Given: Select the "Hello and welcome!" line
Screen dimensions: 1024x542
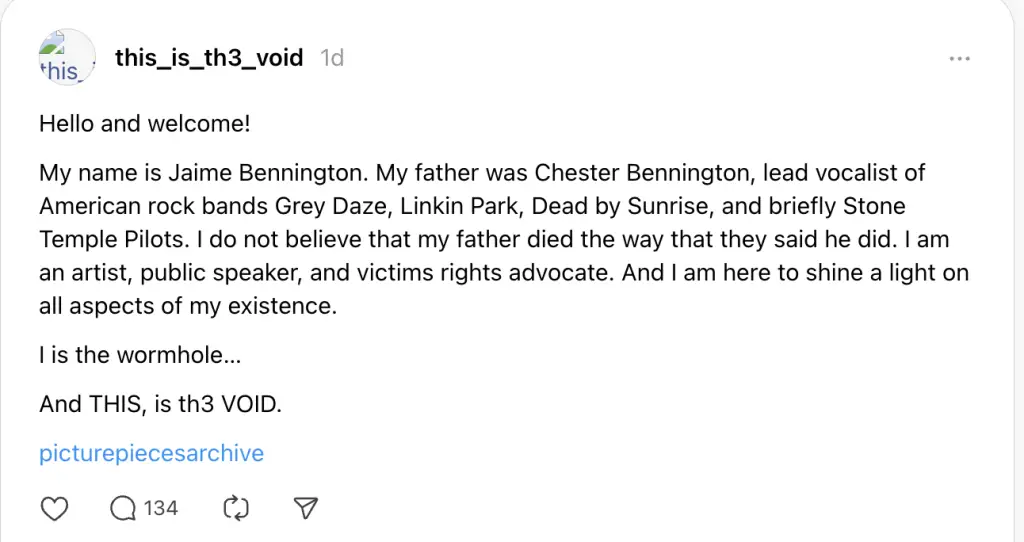Looking at the screenshot, I should [x=144, y=123].
